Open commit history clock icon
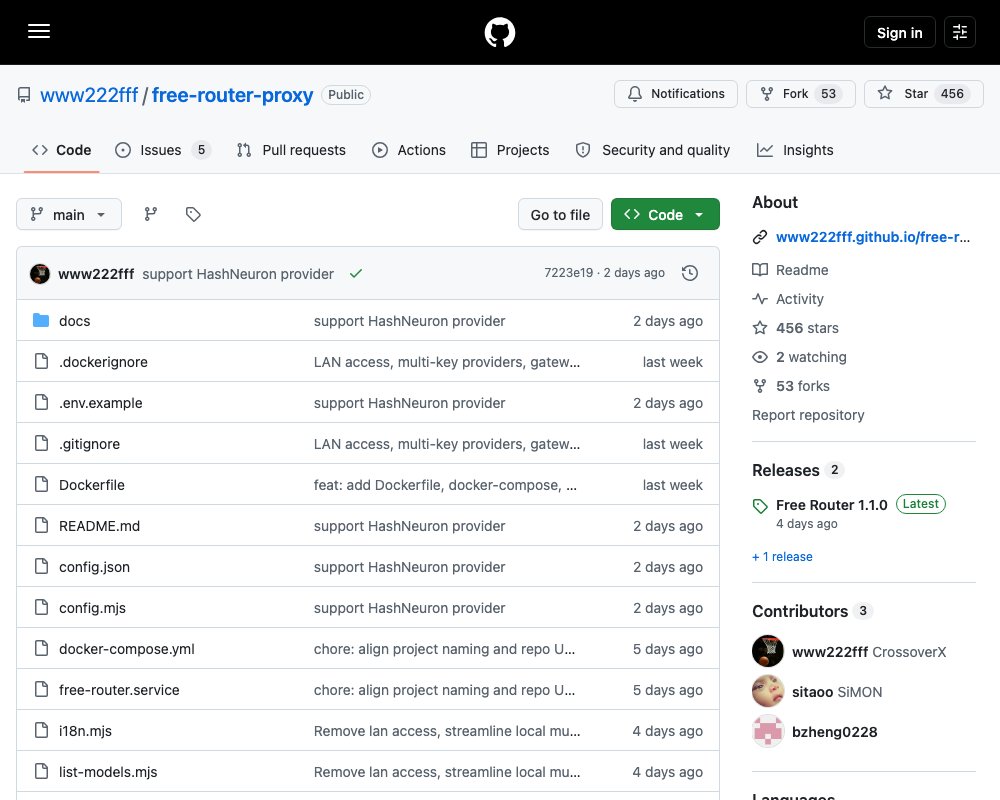 coord(690,273)
